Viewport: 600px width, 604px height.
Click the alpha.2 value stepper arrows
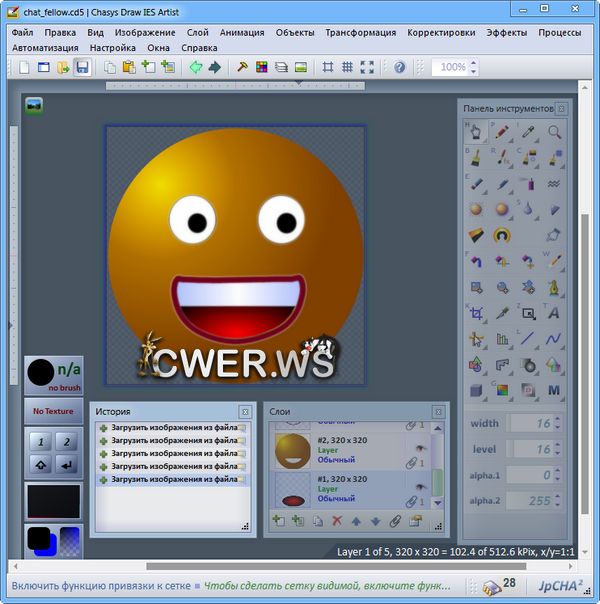(559, 501)
